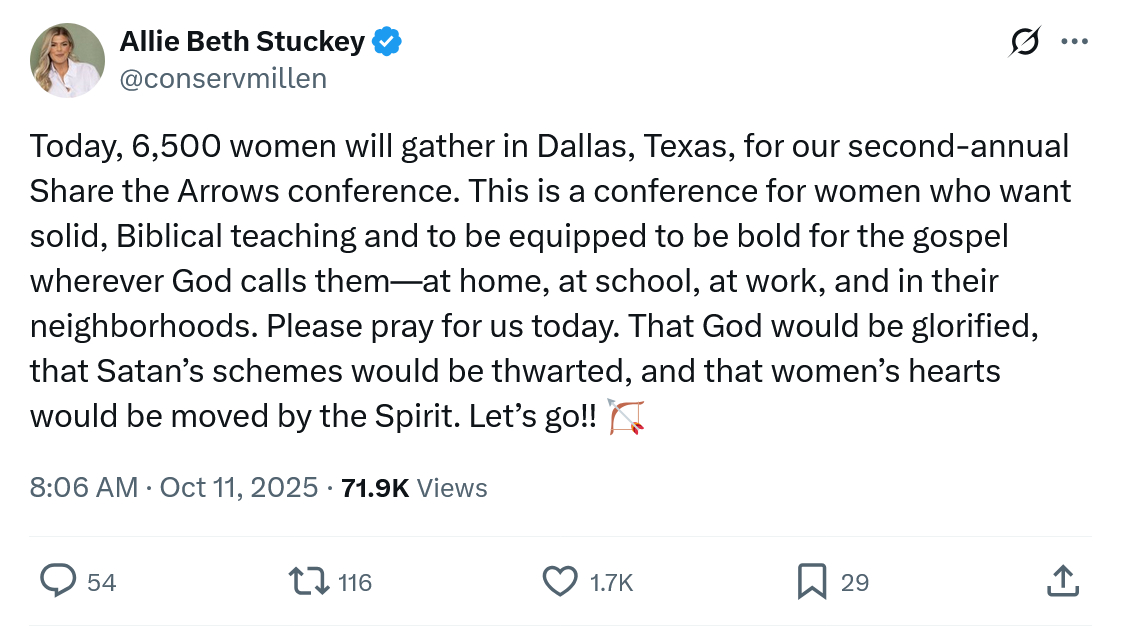Bookmark the tweet with the bookmark icon

811,581
